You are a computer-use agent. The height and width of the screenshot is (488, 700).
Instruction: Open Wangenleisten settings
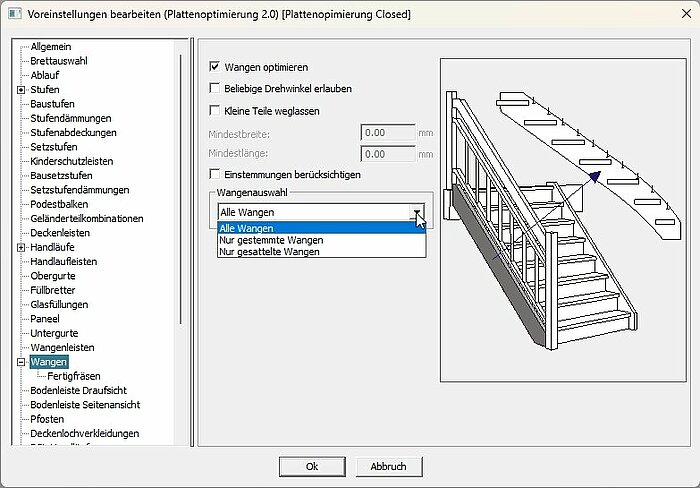pyautogui.click(x=62, y=347)
